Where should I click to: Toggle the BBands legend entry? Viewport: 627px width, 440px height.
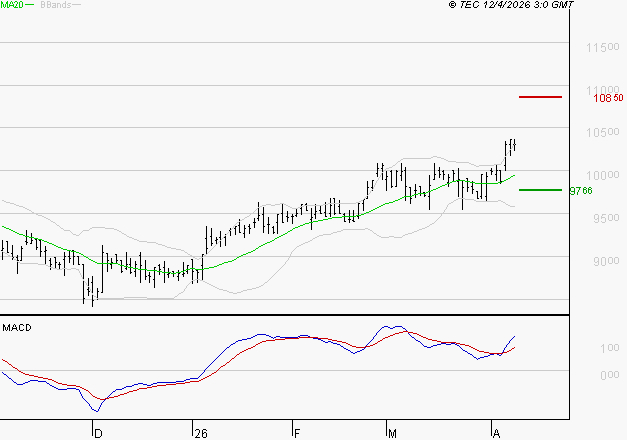click(54, 5)
